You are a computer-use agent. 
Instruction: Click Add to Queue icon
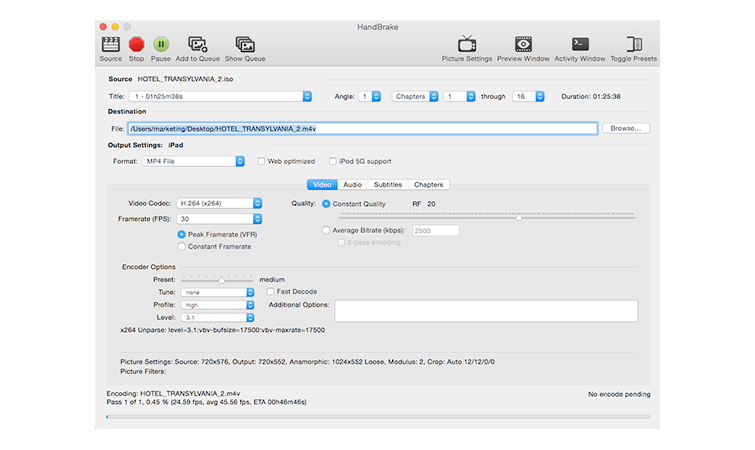(198, 44)
